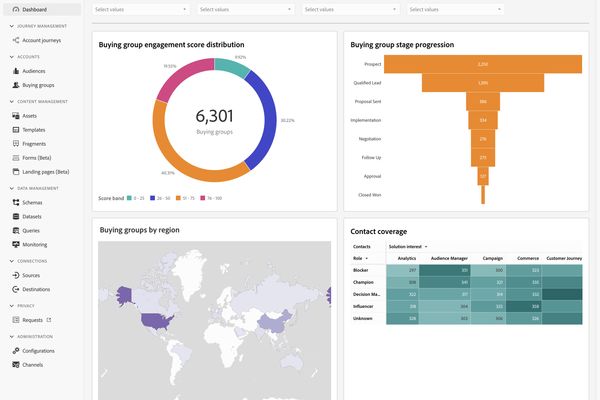Viewport: 600px width, 400px height.
Task: Collapse the Journey Management section
Action: 11,26
